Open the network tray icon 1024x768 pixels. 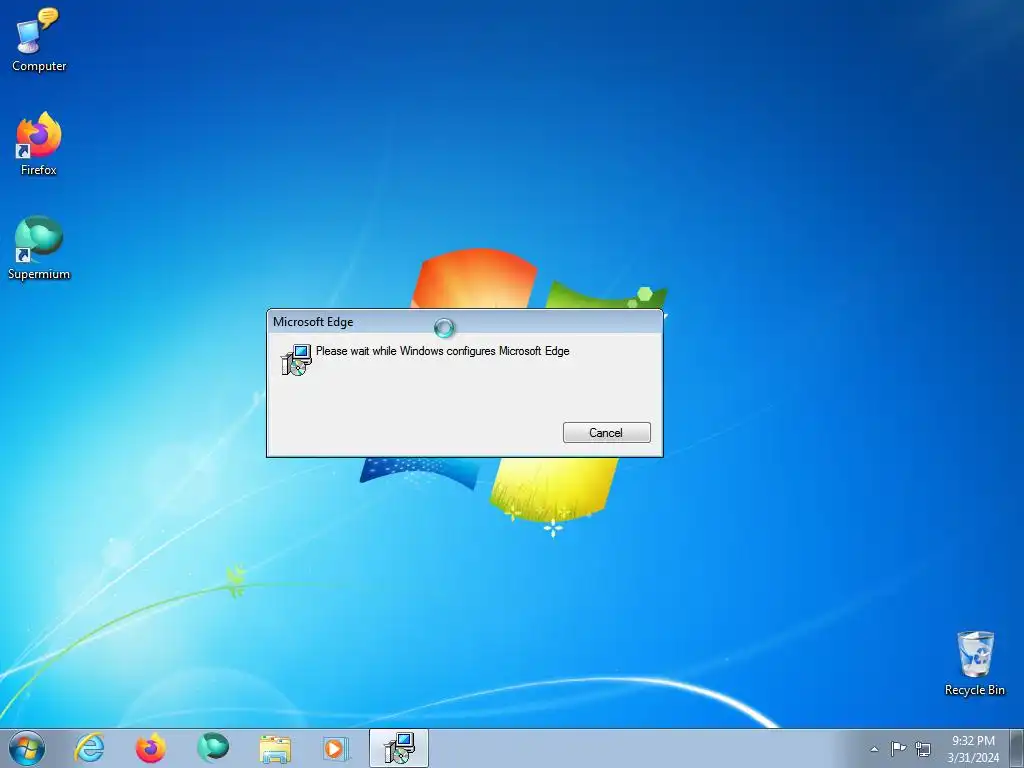(x=923, y=748)
